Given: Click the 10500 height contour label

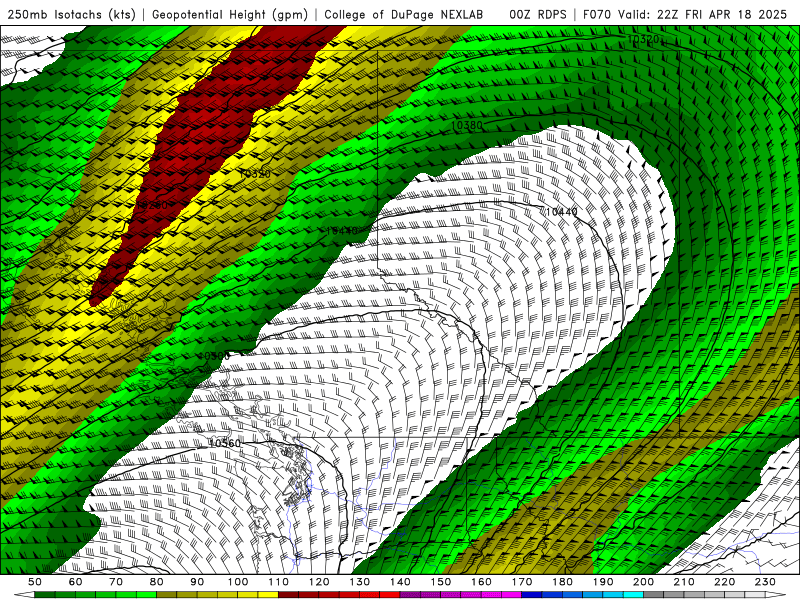Looking at the screenshot, I should [214, 356].
